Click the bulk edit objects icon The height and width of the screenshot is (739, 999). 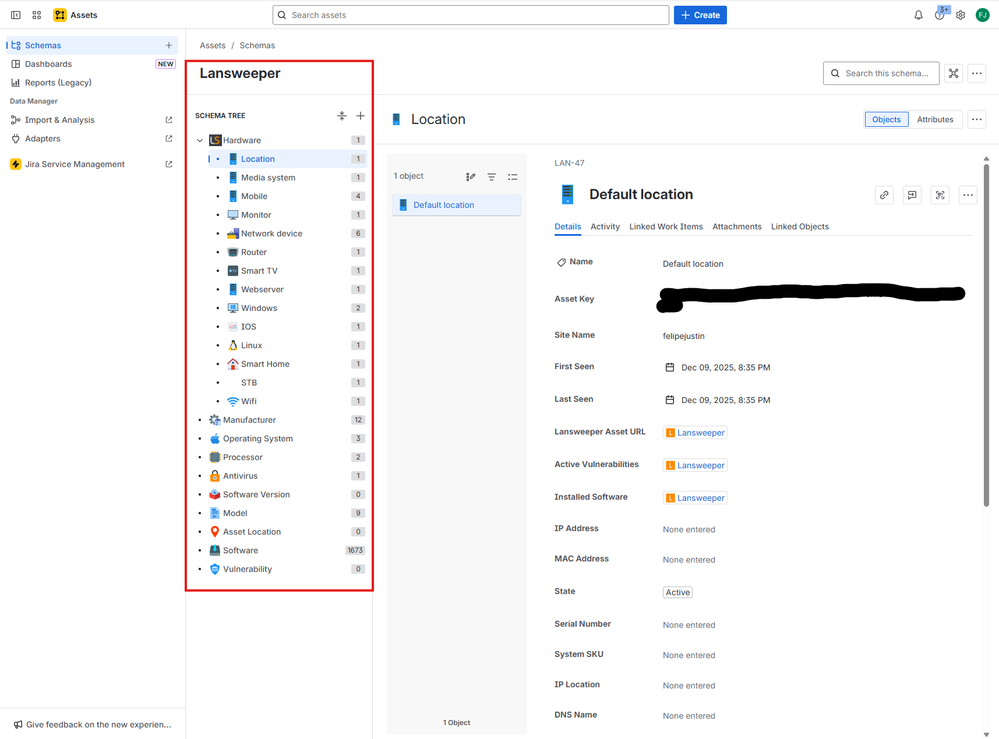[x=471, y=176]
